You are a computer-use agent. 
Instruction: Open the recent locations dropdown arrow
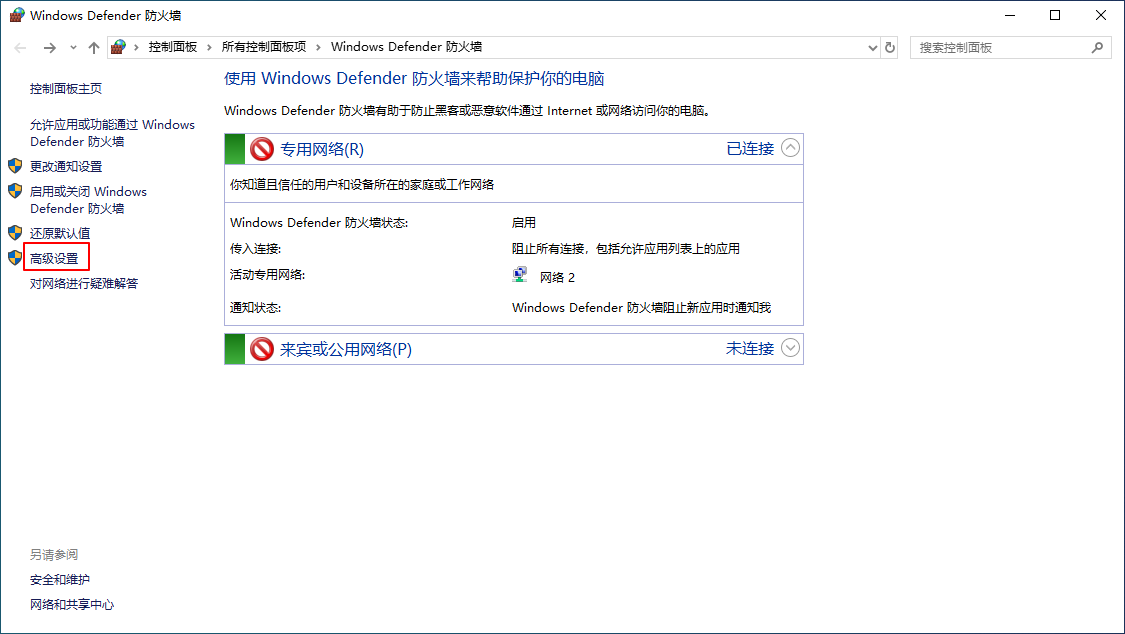pyautogui.click(x=73, y=48)
